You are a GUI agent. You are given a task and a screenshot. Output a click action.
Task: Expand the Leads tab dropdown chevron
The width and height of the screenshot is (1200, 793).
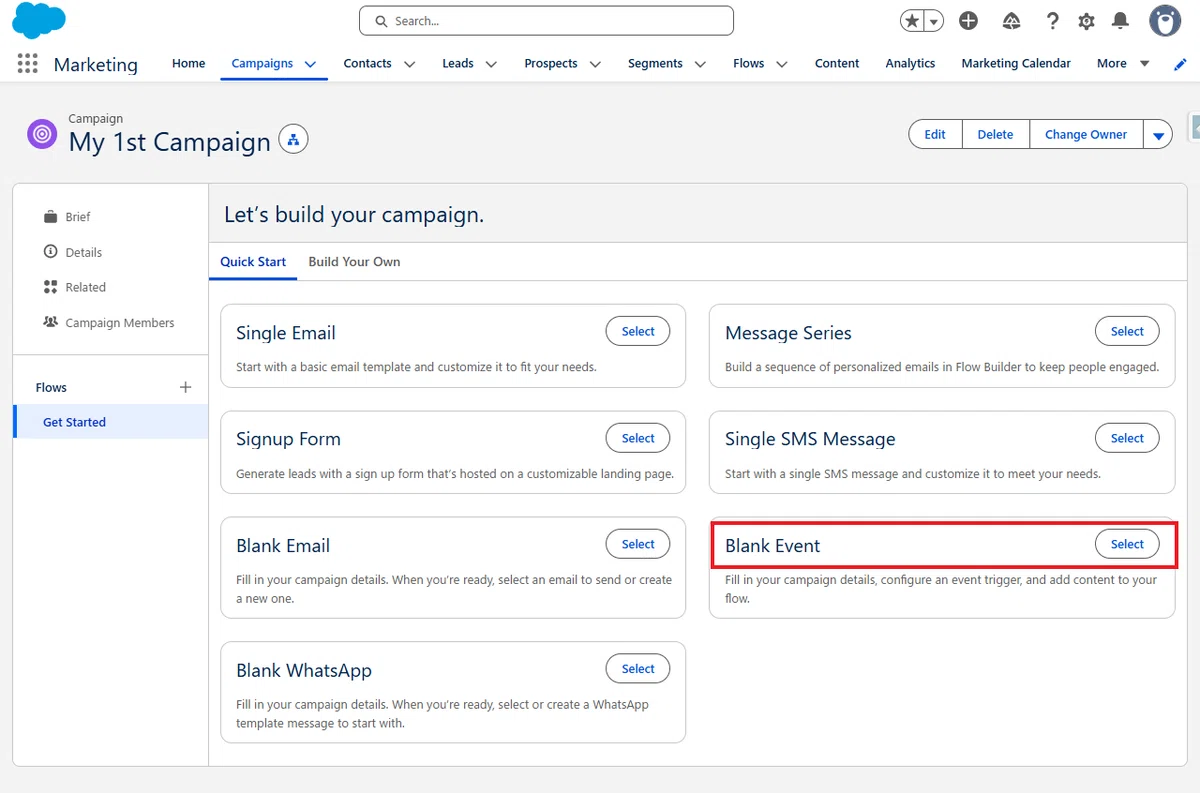pos(491,64)
